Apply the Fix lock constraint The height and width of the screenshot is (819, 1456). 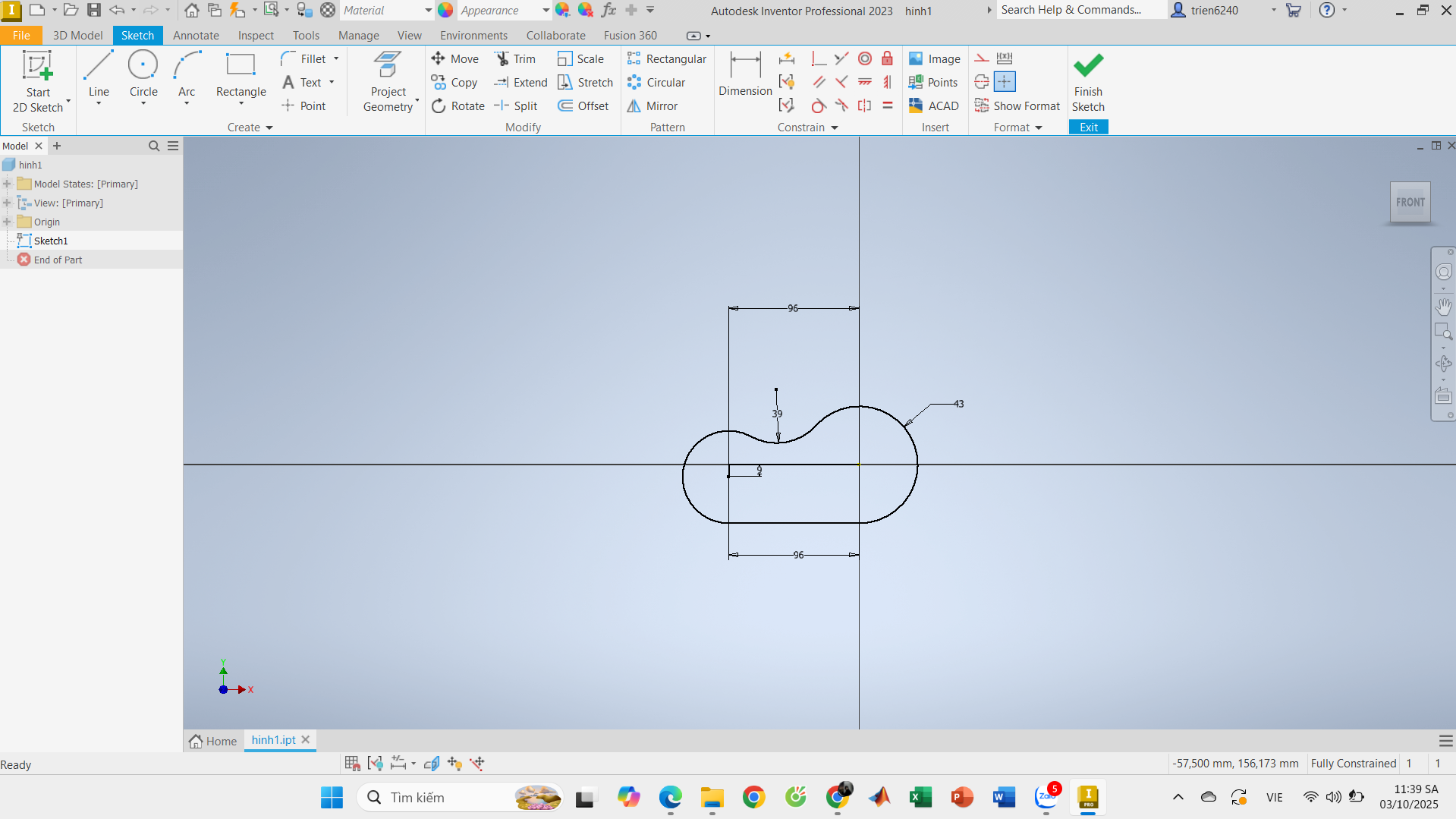tap(887, 59)
